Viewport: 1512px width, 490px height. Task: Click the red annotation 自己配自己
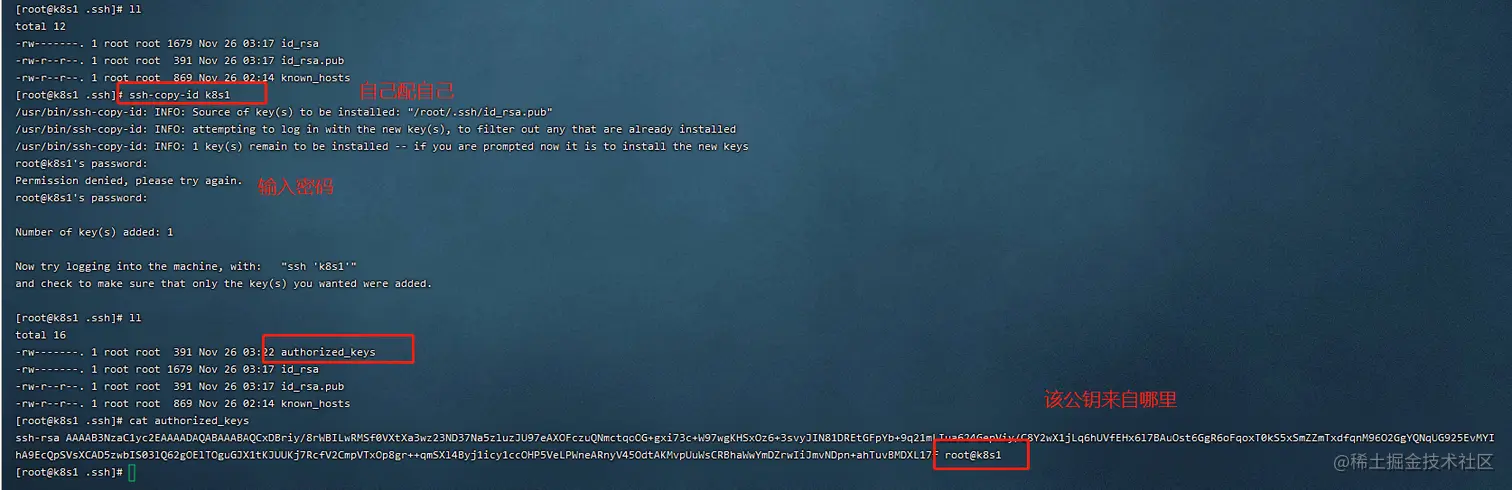[x=407, y=92]
